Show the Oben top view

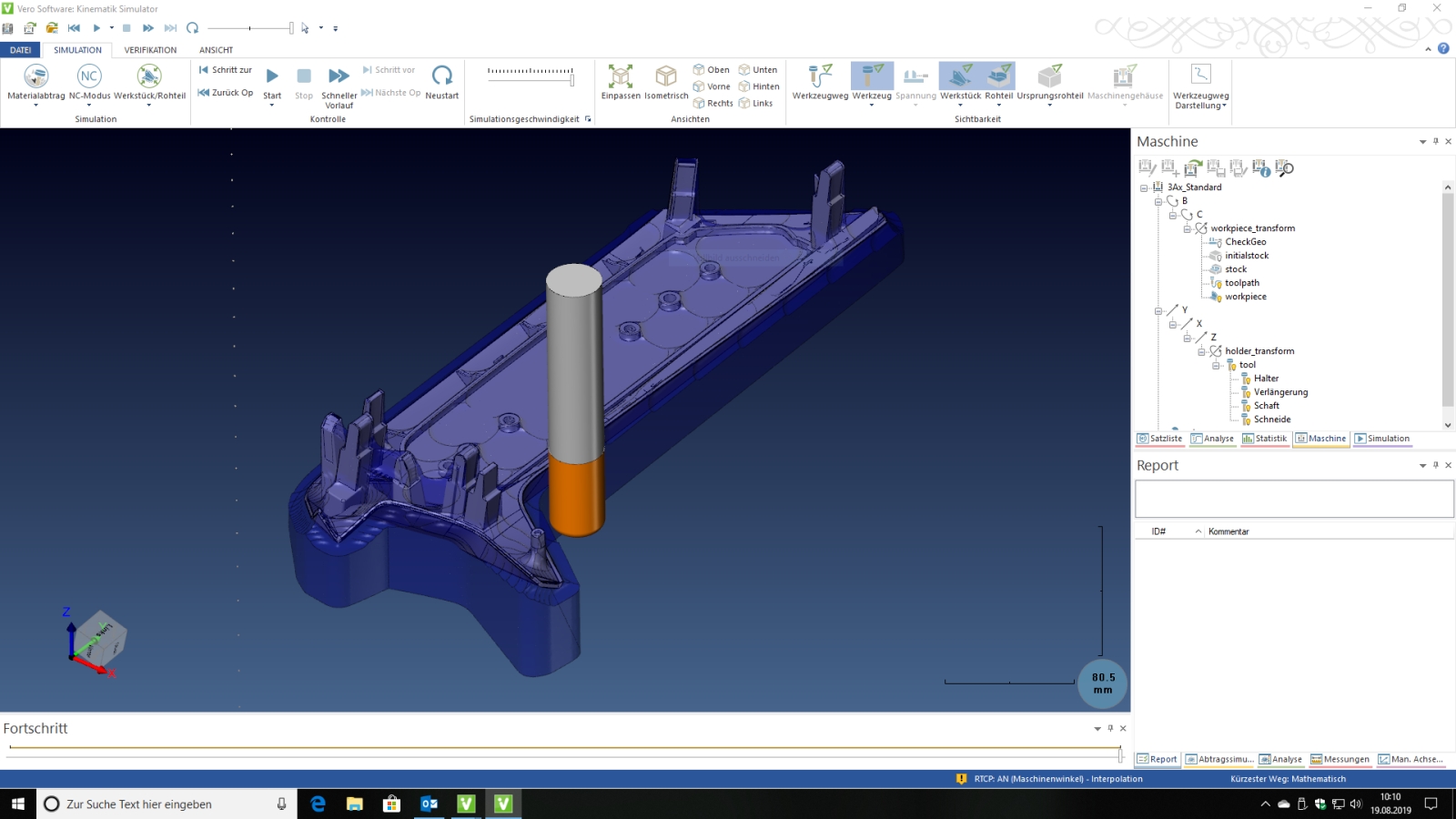pyautogui.click(x=711, y=70)
